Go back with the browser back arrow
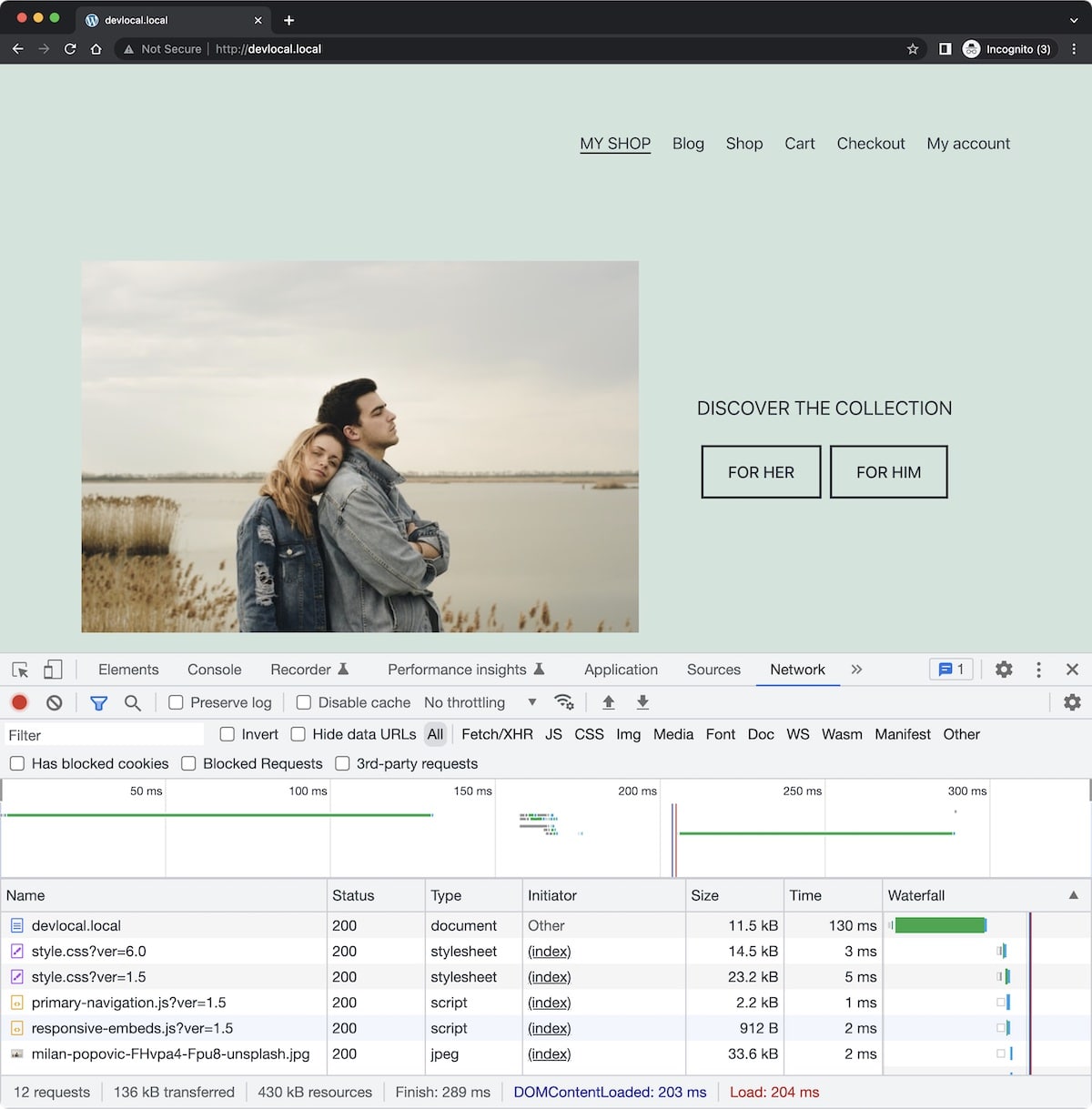Viewport: 1092px width, 1109px height. pos(17,49)
